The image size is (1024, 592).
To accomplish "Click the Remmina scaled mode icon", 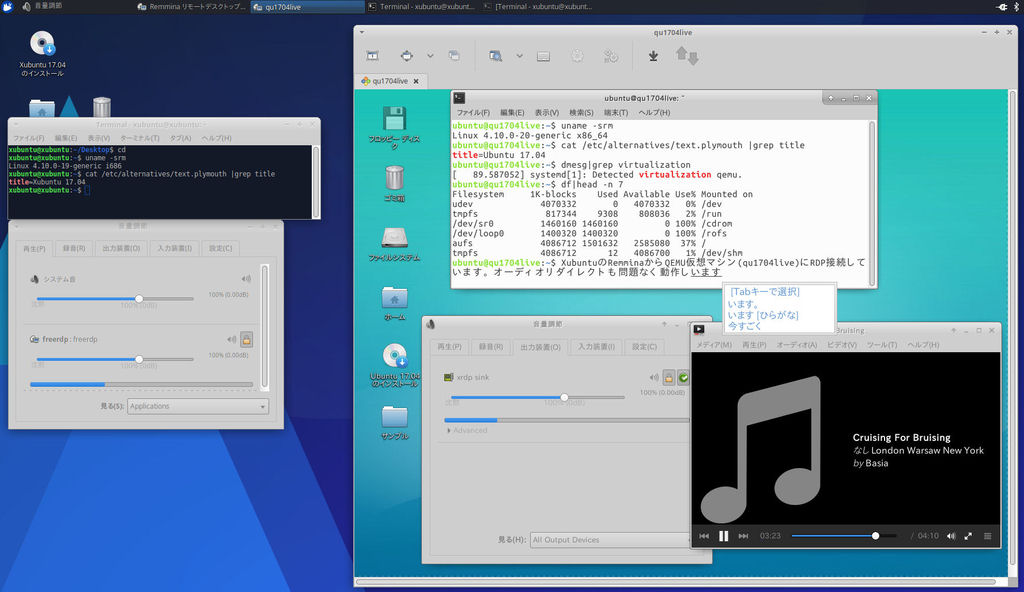I will click(407, 56).
